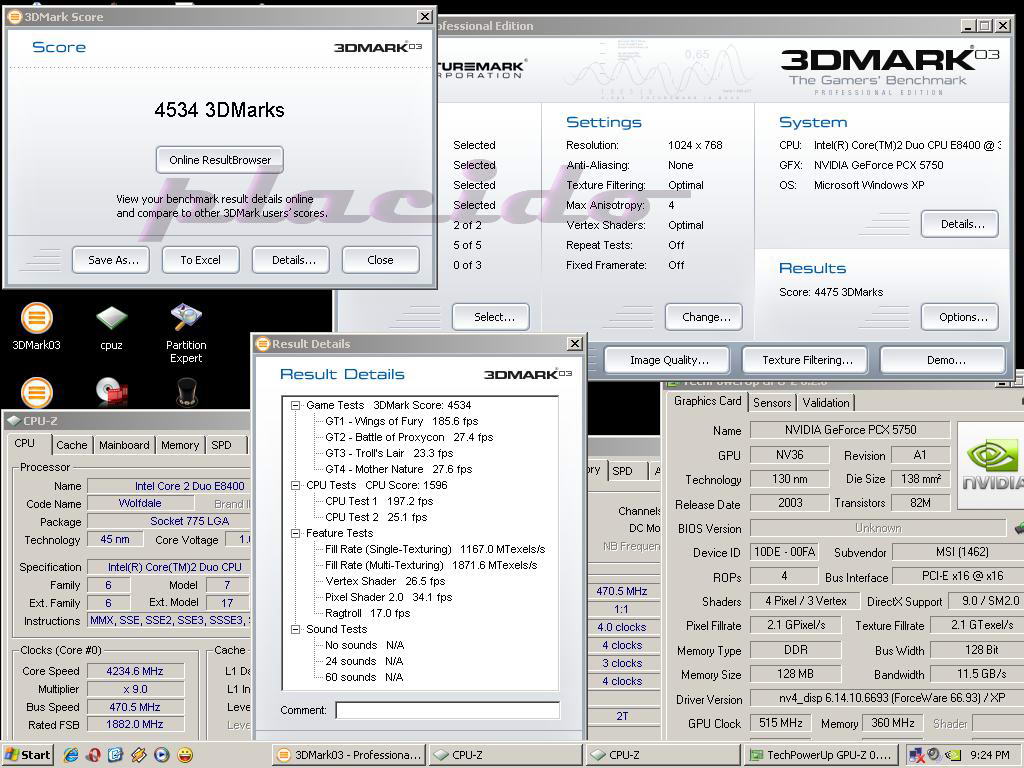Click the Comment input field

click(x=447, y=711)
